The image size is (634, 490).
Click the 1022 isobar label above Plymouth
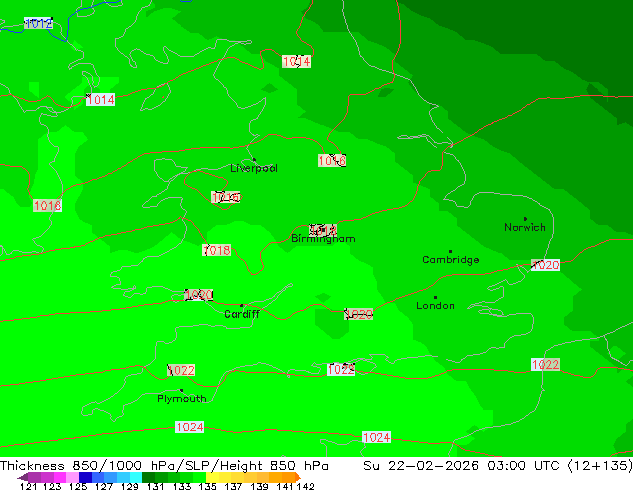pos(181,370)
